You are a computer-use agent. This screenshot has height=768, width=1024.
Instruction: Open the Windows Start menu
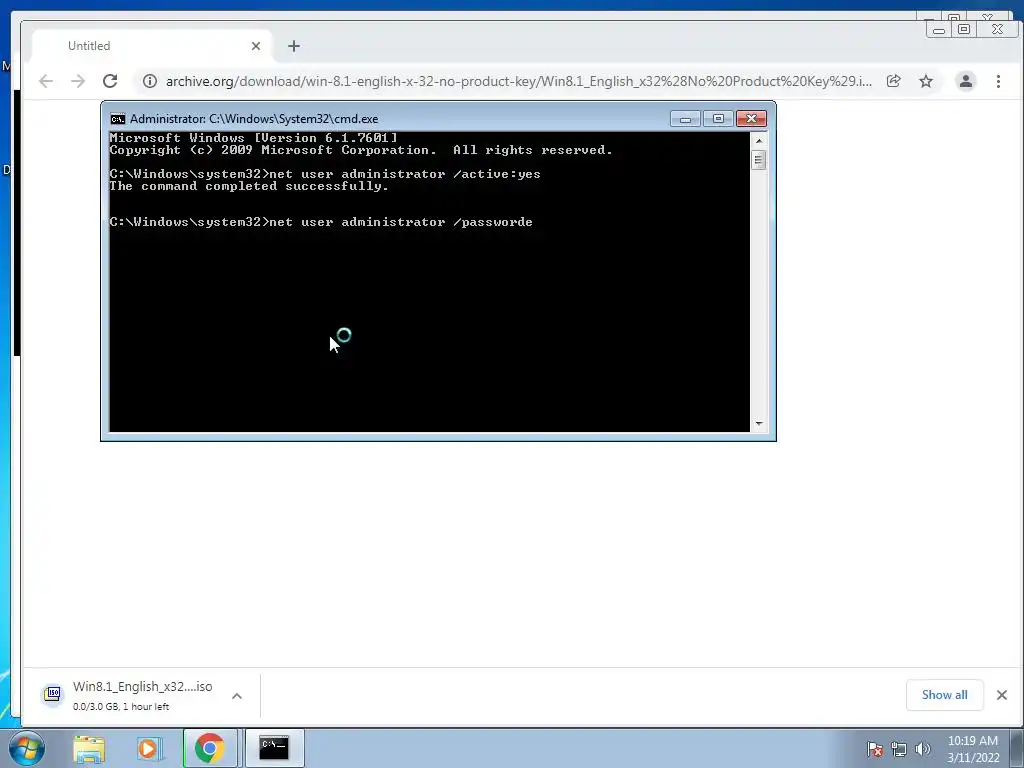[x=27, y=748]
